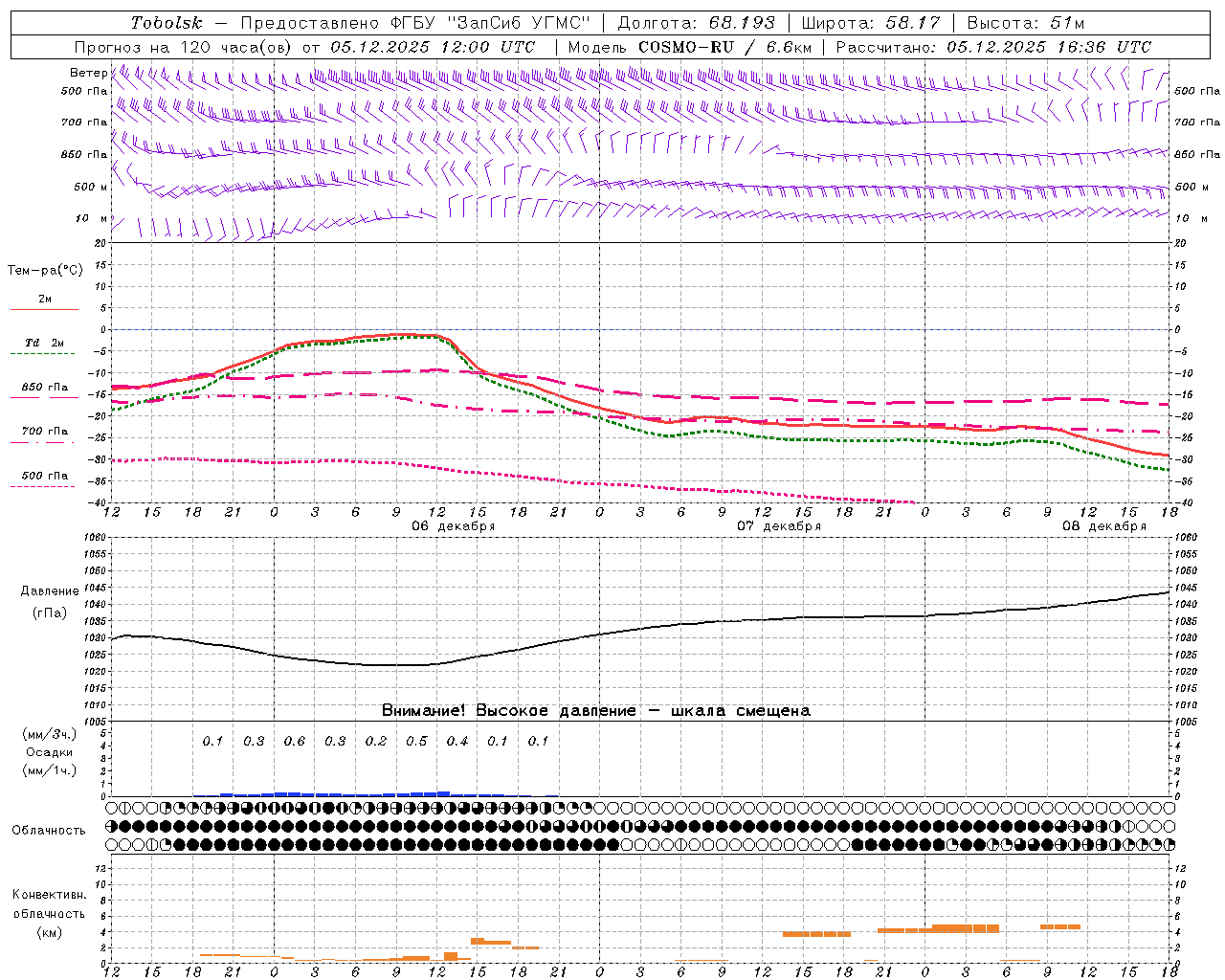This screenshot has width=1225, height=980.
Task: Click the 0.6 precipitation amount value
Action: 295,741
